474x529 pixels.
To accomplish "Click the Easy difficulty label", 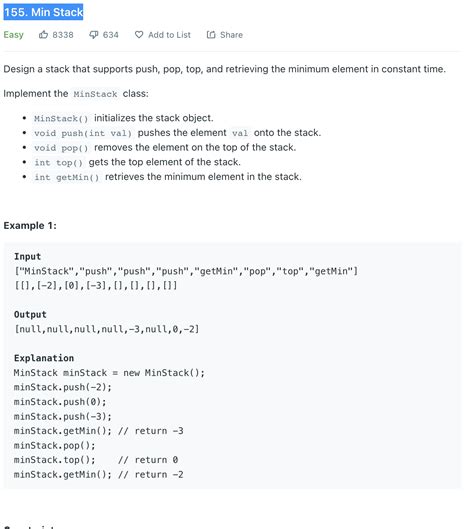I will (13, 35).
